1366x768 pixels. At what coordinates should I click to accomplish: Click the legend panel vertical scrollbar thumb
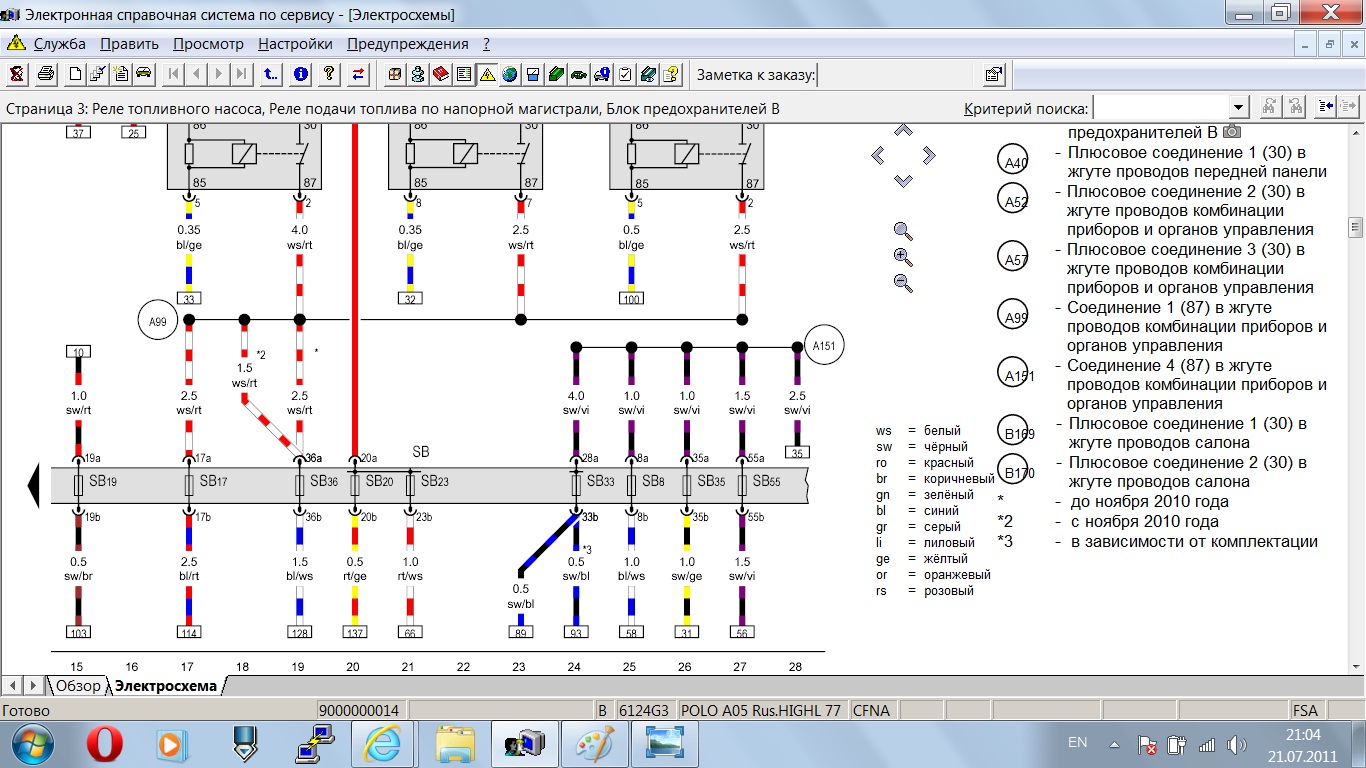click(x=1355, y=225)
